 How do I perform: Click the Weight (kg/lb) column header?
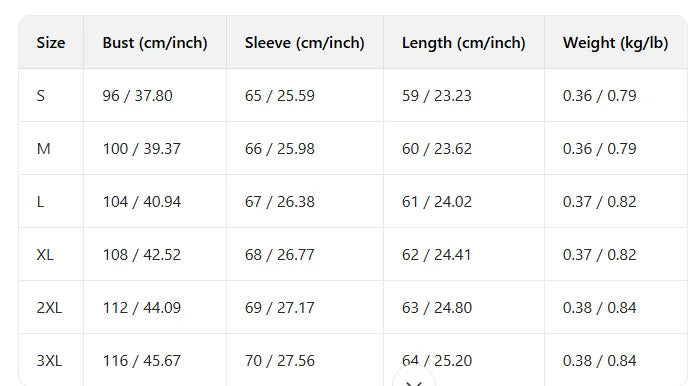(x=615, y=43)
